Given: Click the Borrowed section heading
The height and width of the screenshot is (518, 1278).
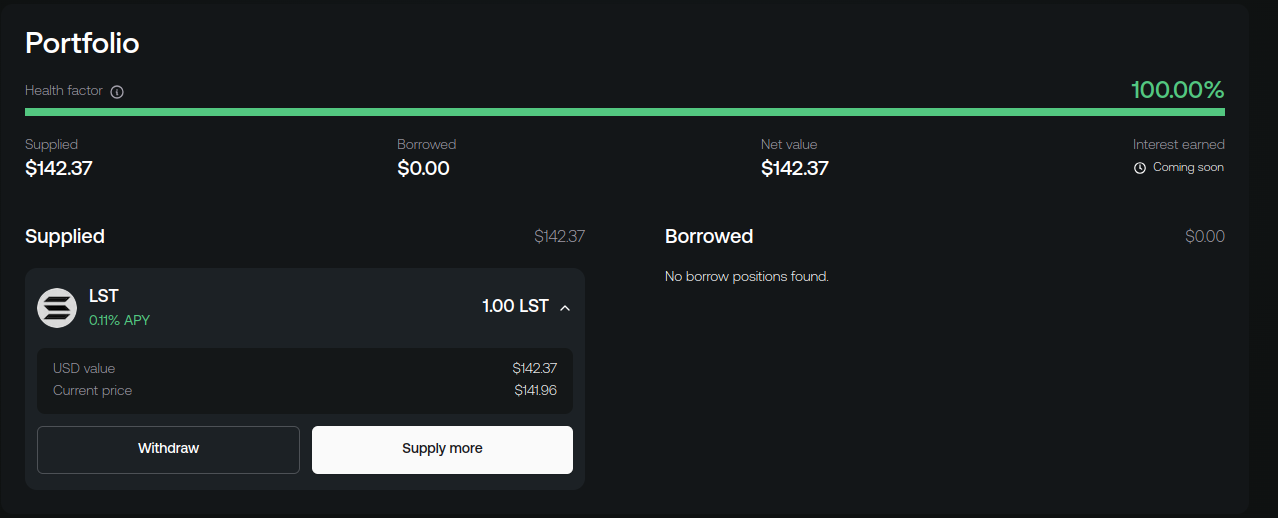Looking at the screenshot, I should pyautogui.click(x=709, y=236).
